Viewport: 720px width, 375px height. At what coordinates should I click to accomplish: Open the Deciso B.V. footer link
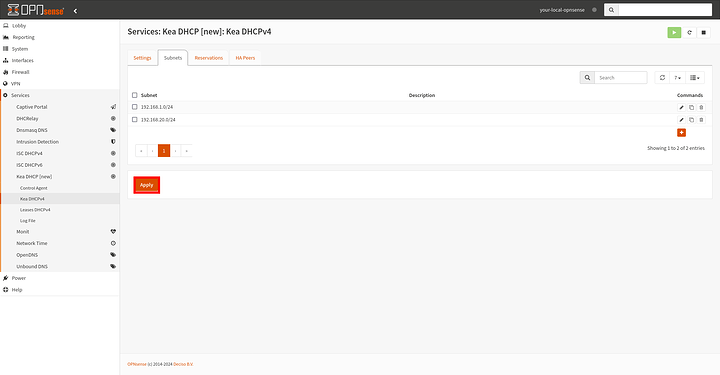point(184,364)
